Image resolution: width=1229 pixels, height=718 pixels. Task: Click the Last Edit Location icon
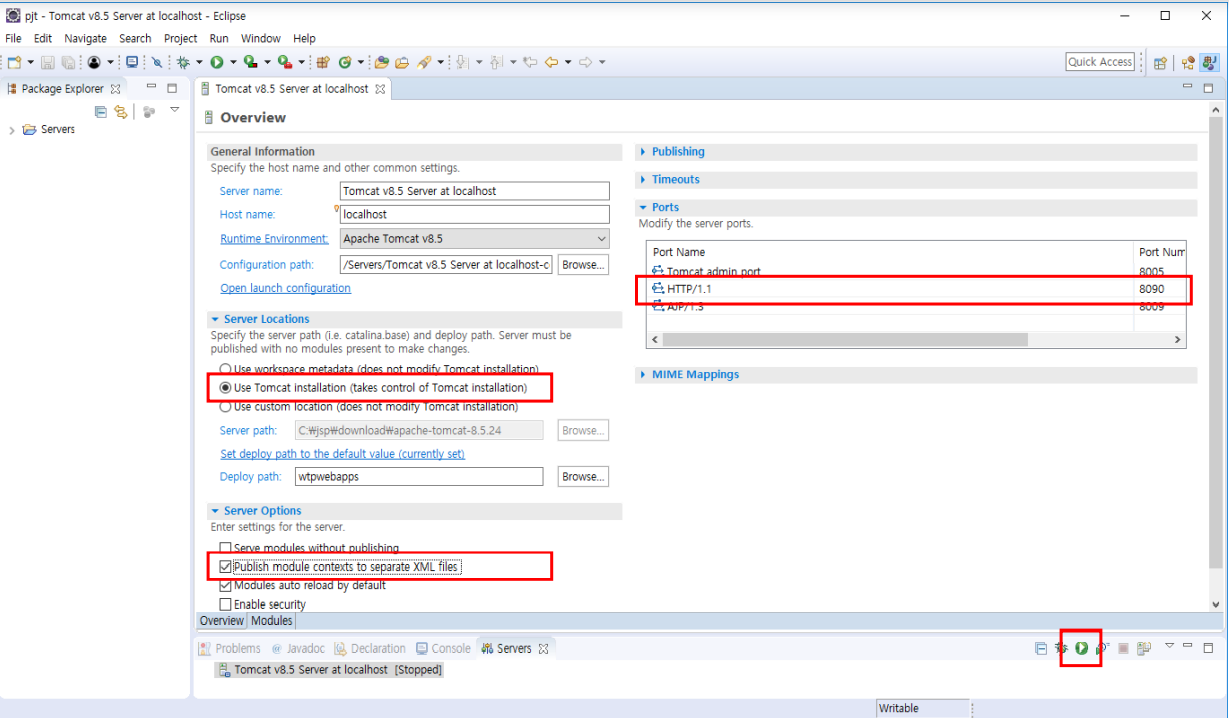click(530, 62)
